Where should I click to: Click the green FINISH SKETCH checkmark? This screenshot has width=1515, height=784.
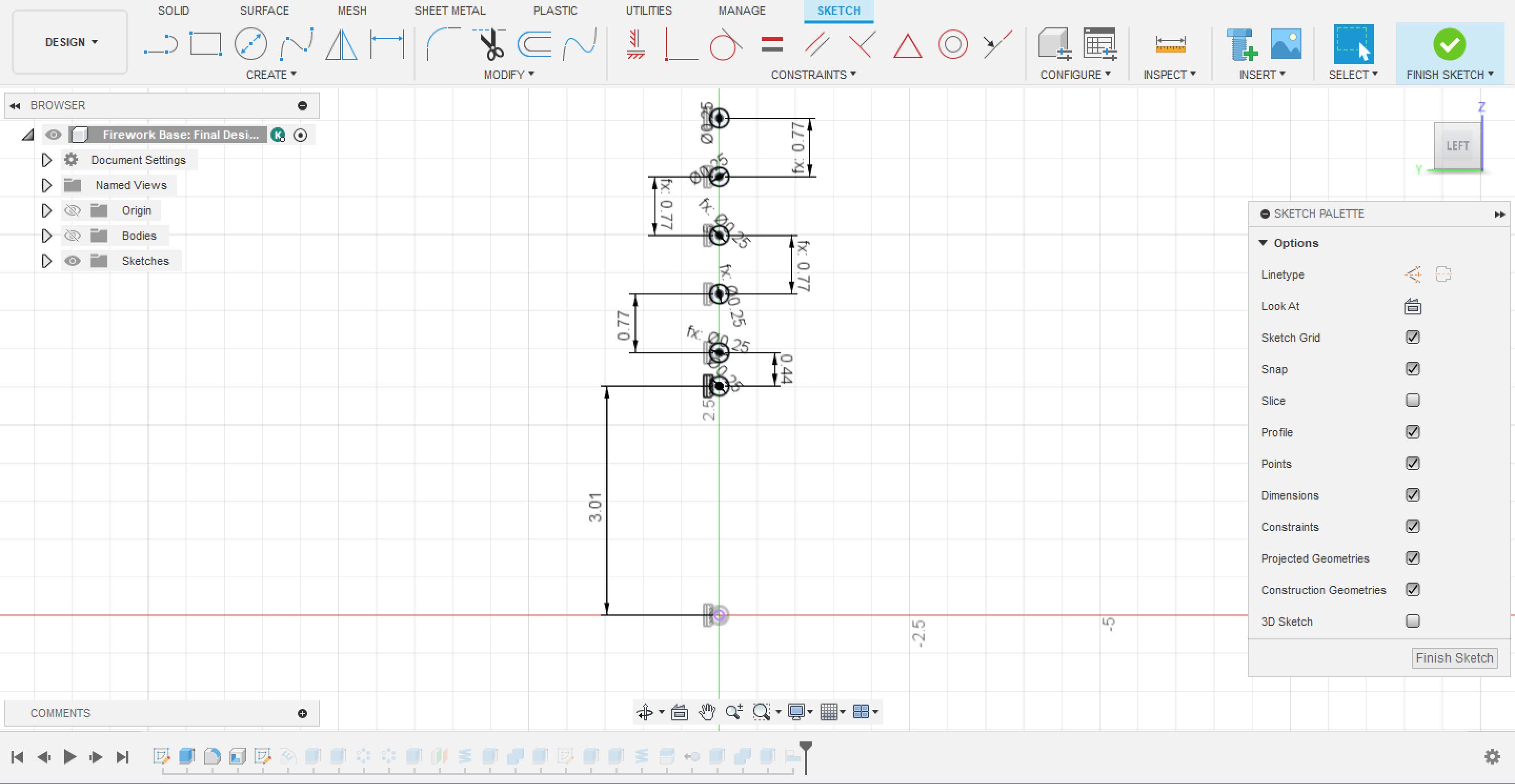[x=1449, y=44]
